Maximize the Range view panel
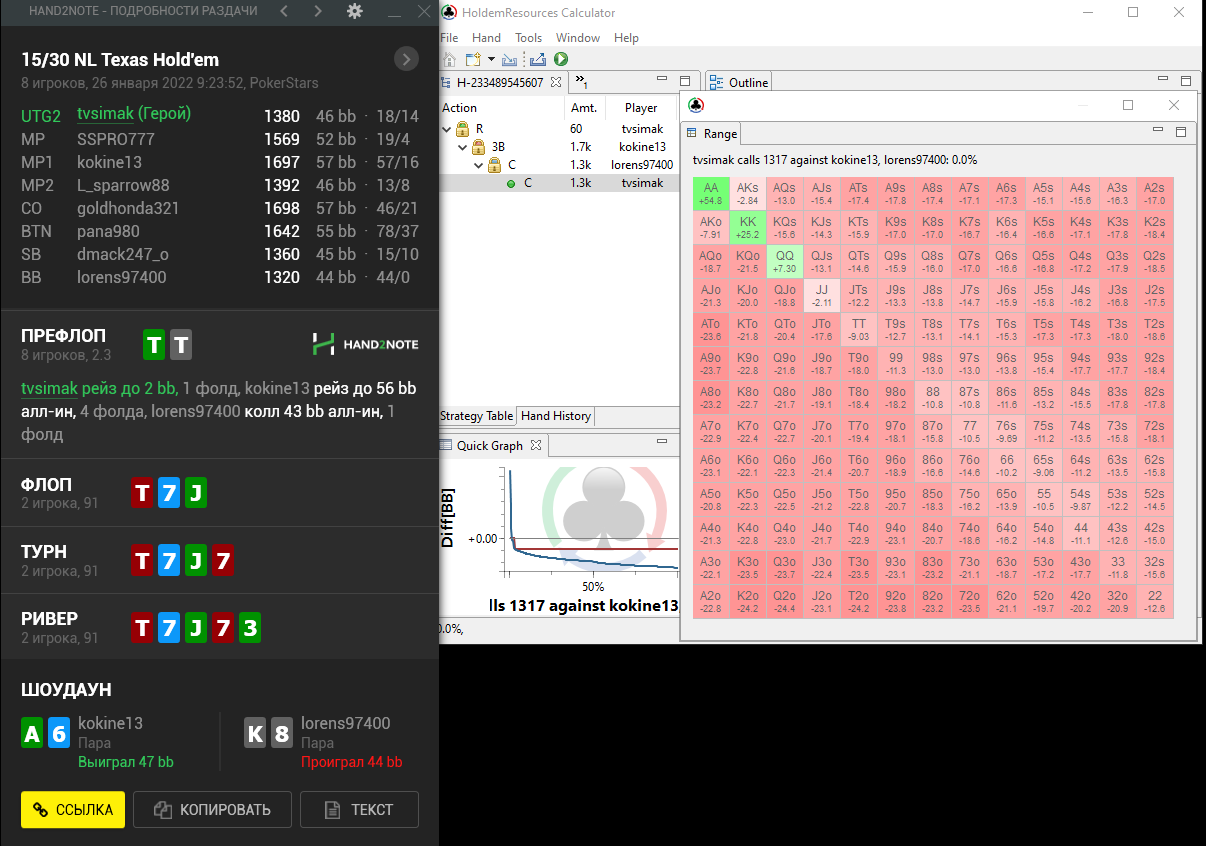1206x846 pixels. tap(1181, 132)
